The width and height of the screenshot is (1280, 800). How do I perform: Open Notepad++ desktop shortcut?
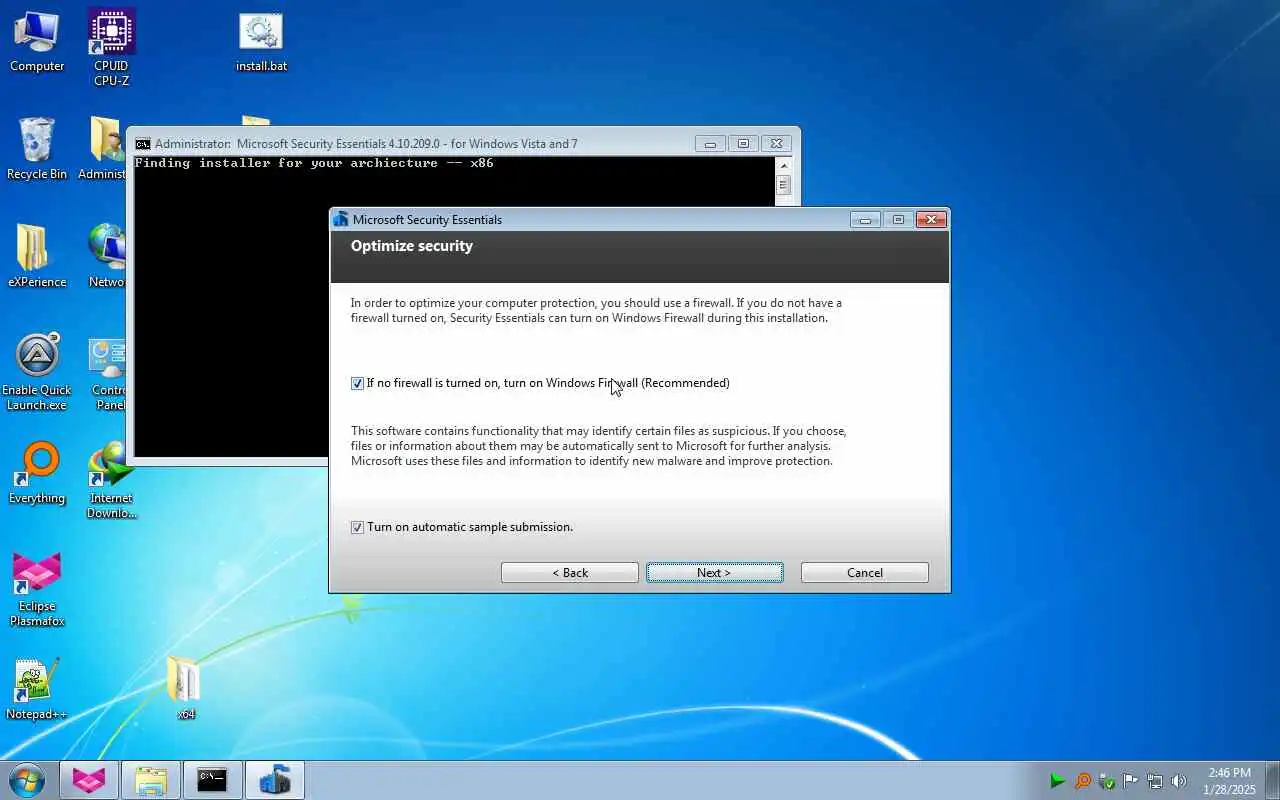point(37,690)
